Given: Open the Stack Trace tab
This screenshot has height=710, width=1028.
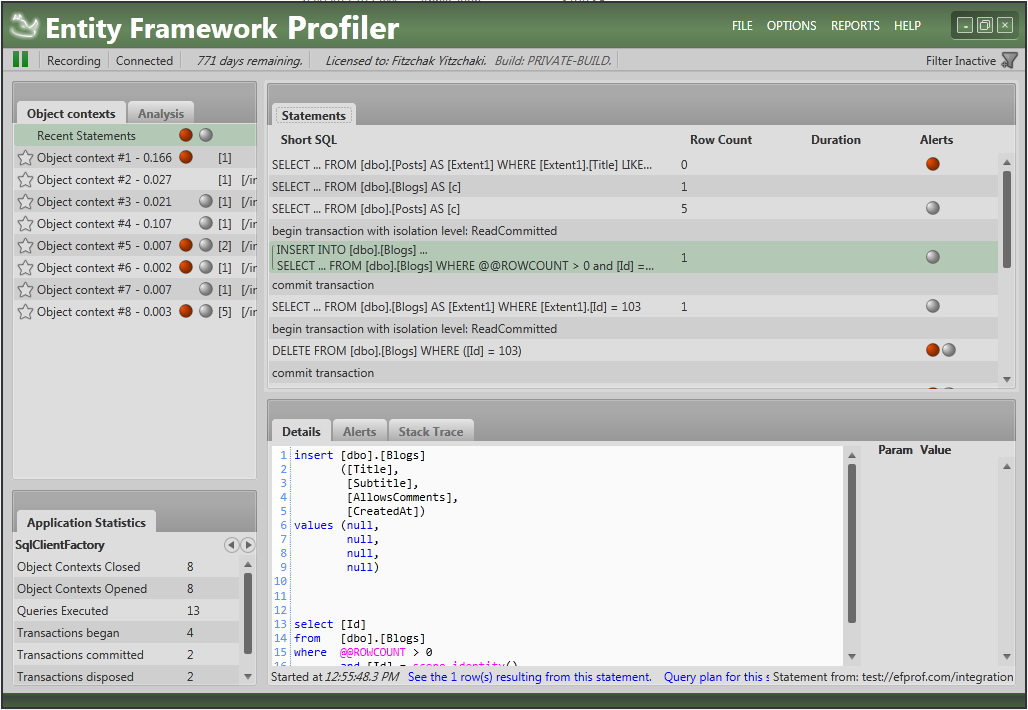Looking at the screenshot, I should [x=431, y=431].
